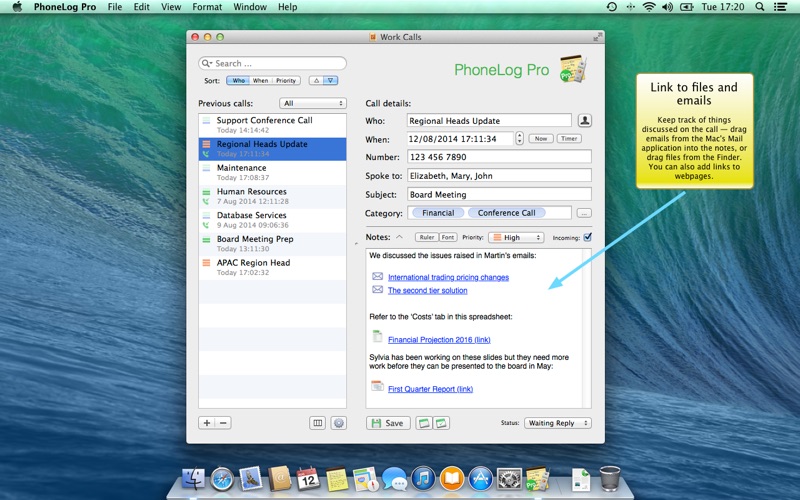Open the category chooser ellipsis button
Image resolution: width=800 pixels, height=500 pixels.
[584, 213]
